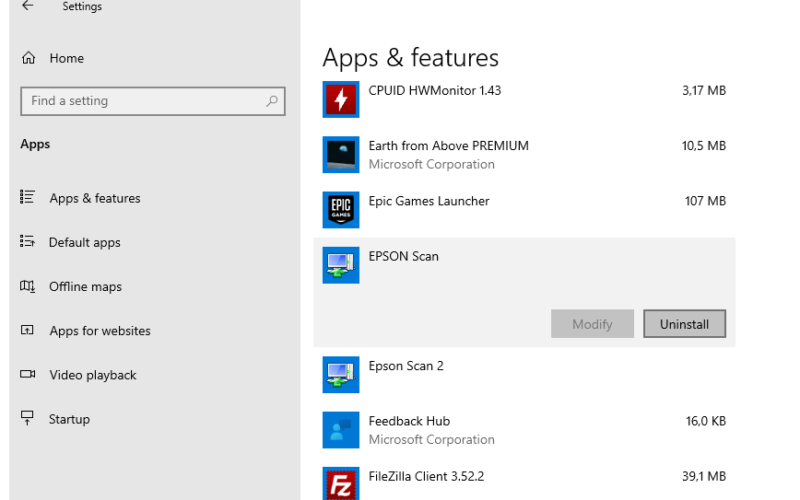Click the Settings window title
Viewport: 800px width, 500px height.
(82, 7)
